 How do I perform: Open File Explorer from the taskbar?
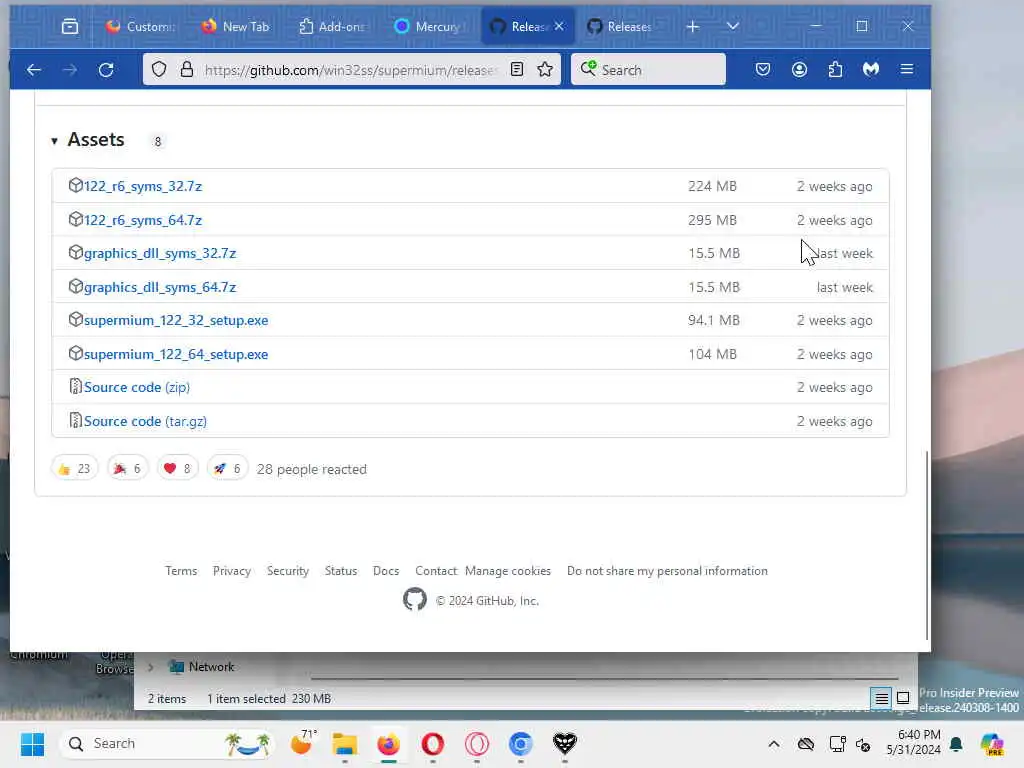click(x=345, y=743)
